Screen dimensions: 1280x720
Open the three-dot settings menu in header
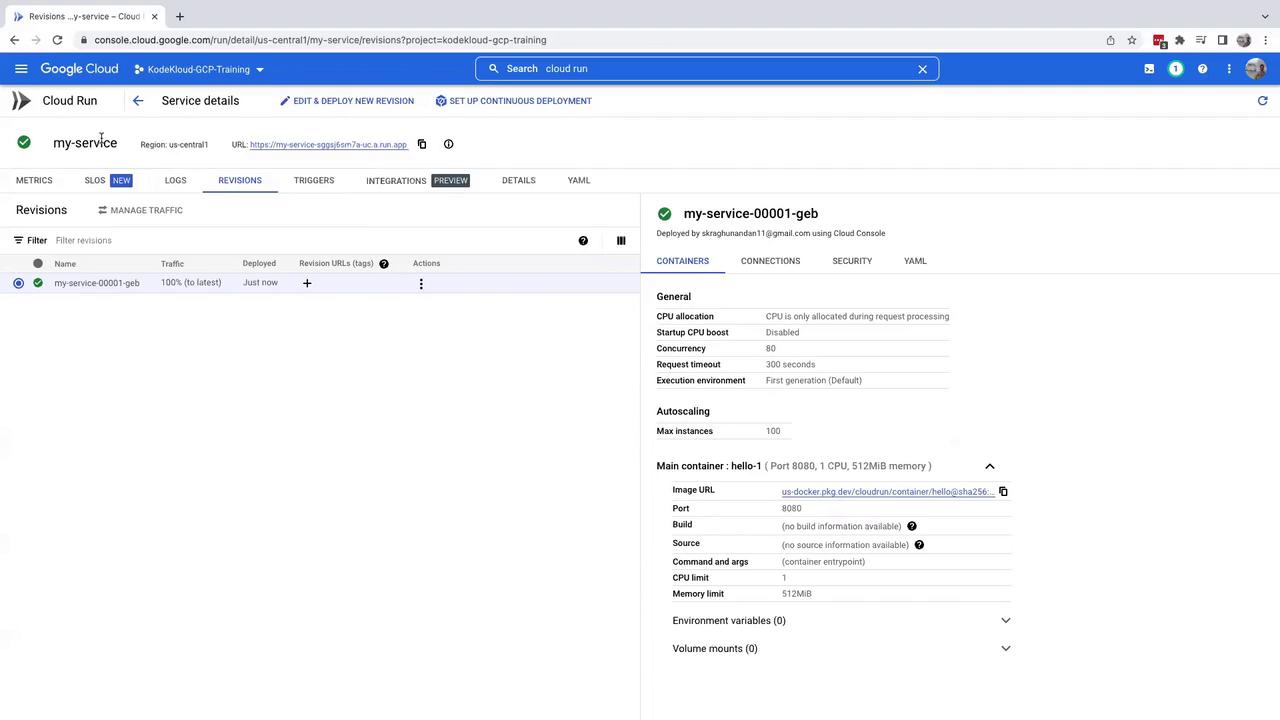[1229, 69]
